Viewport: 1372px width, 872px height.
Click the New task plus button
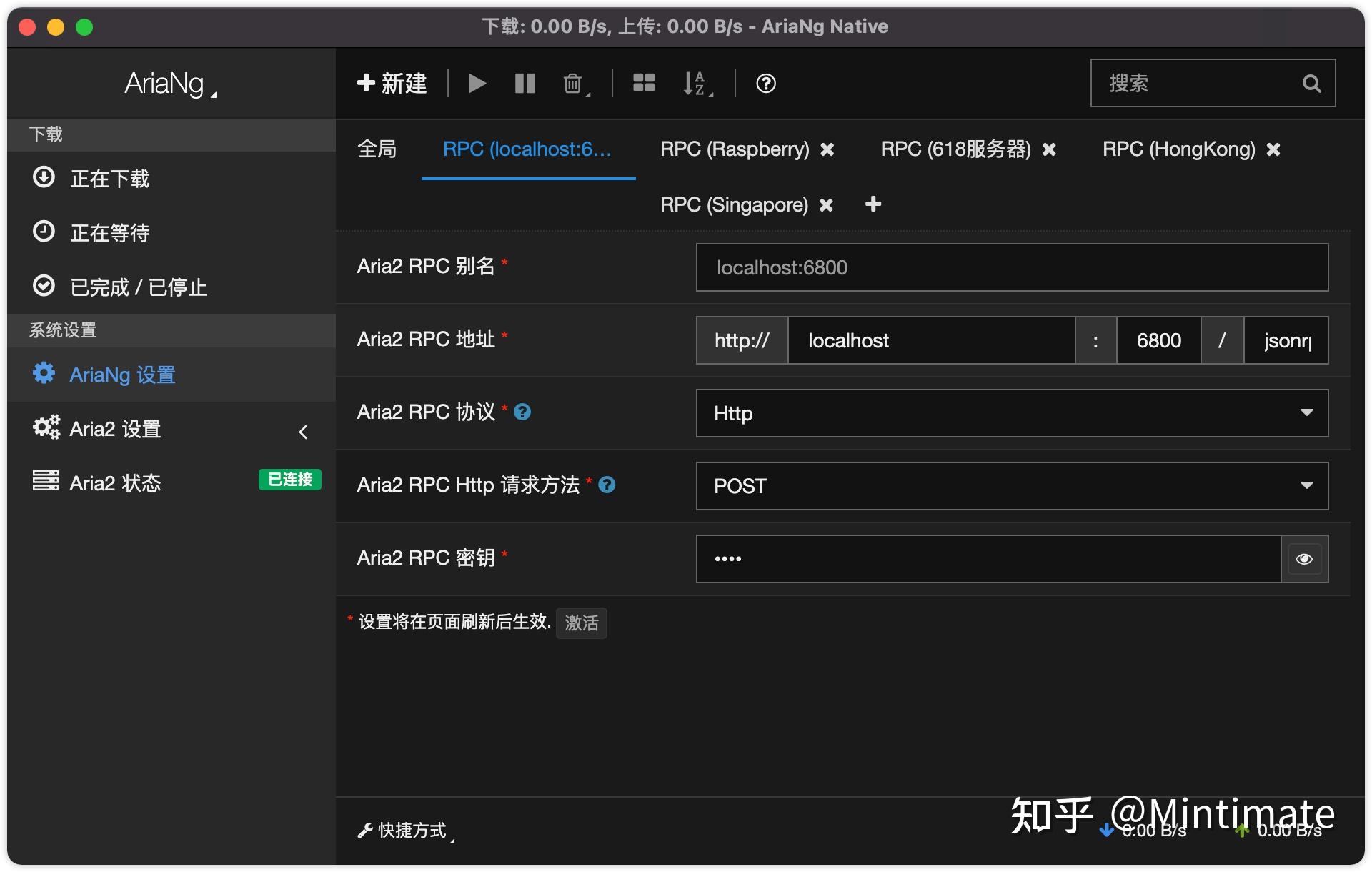point(392,84)
